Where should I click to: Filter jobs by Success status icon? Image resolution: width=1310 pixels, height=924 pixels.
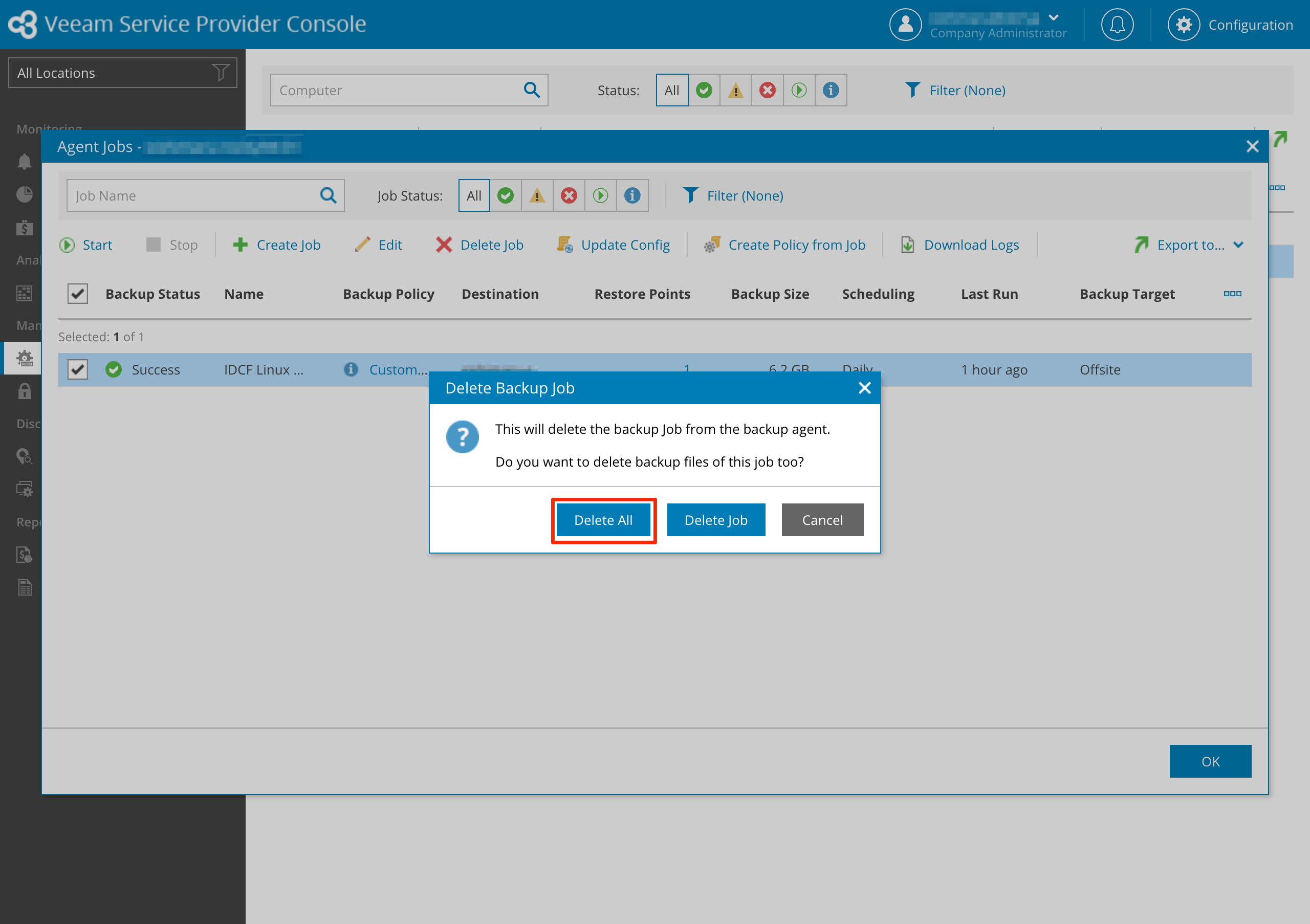tap(506, 195)
